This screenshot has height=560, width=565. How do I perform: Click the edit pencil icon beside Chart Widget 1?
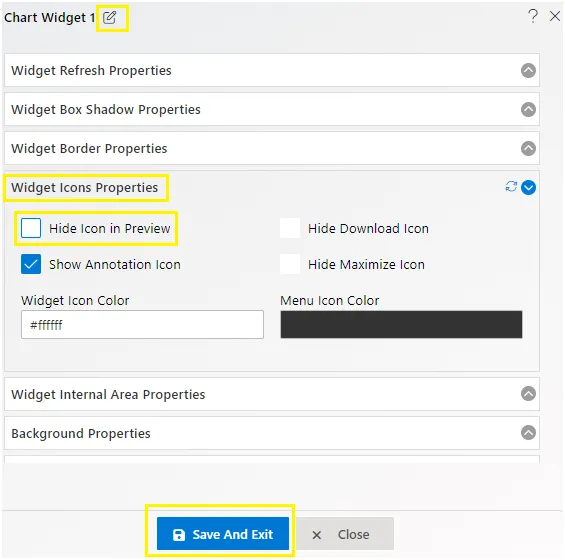coord(109,17)
